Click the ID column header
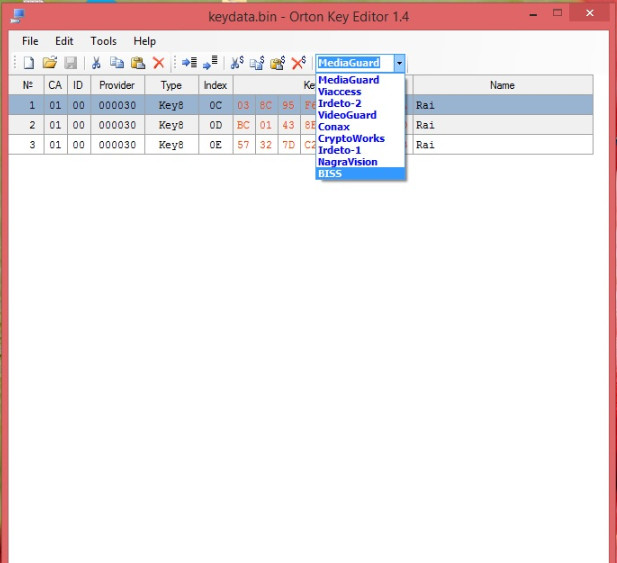This screenshot has width=617, height=563. [x=78, y=85]
